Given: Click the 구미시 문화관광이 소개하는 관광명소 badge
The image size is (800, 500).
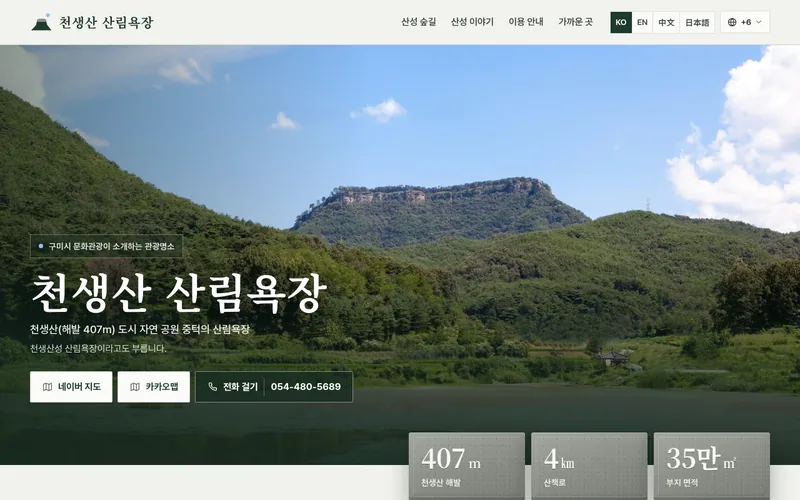Looking at the screenshot, I should click(x=106, y=246).
